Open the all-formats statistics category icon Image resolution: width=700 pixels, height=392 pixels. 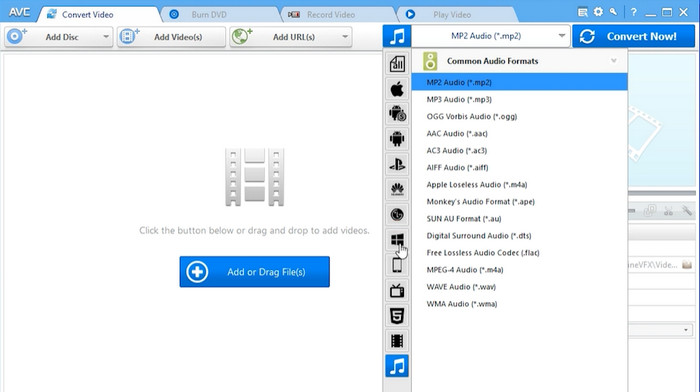(397, 64)
